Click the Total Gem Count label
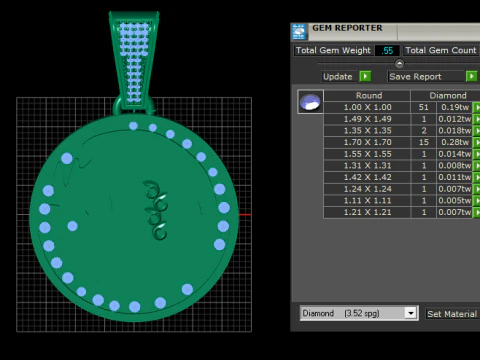The height and width of the screenshot is (360, 480). (x=441, y=50)
